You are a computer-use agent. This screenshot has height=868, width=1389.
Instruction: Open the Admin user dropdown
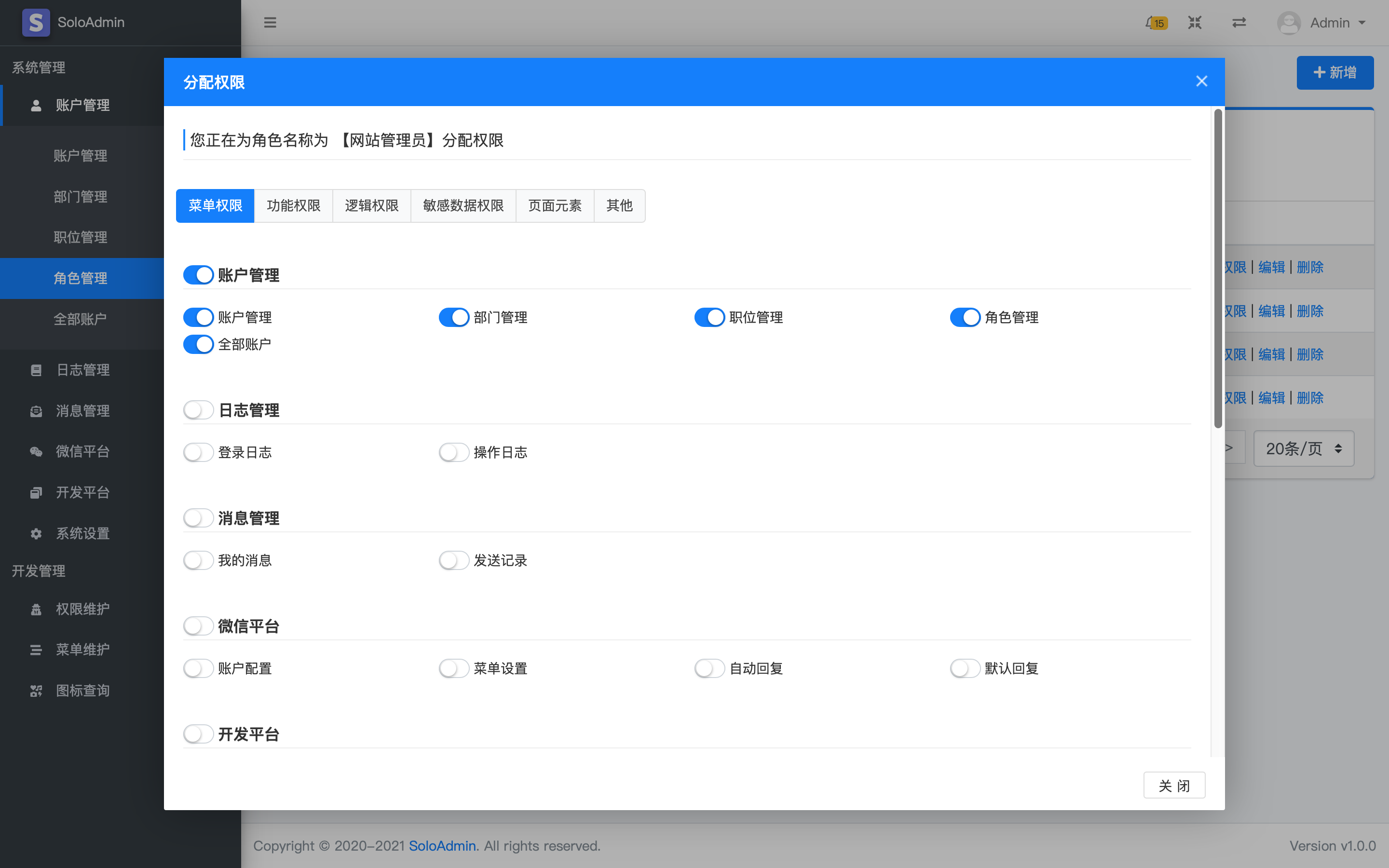pos(1321,22)
